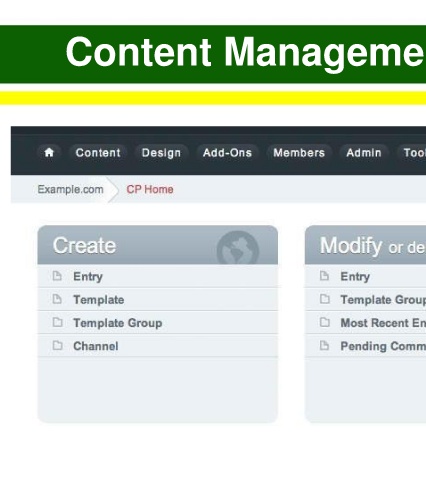Image resolution: width=426 pixels, height=480 pixels.
Task: Click the folder icon next to Most Recent Entries
Action: pyautogui.click(x=325, y=322)
